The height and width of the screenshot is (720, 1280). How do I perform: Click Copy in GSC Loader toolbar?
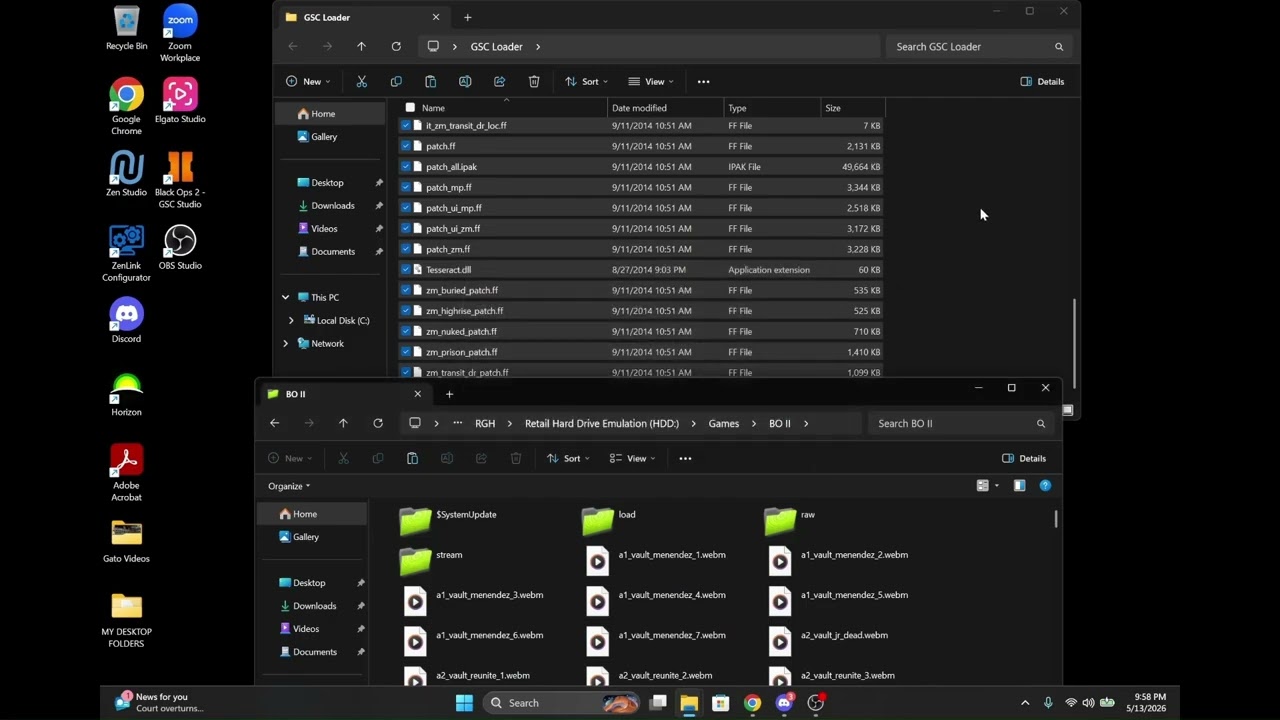coord(396,82)
